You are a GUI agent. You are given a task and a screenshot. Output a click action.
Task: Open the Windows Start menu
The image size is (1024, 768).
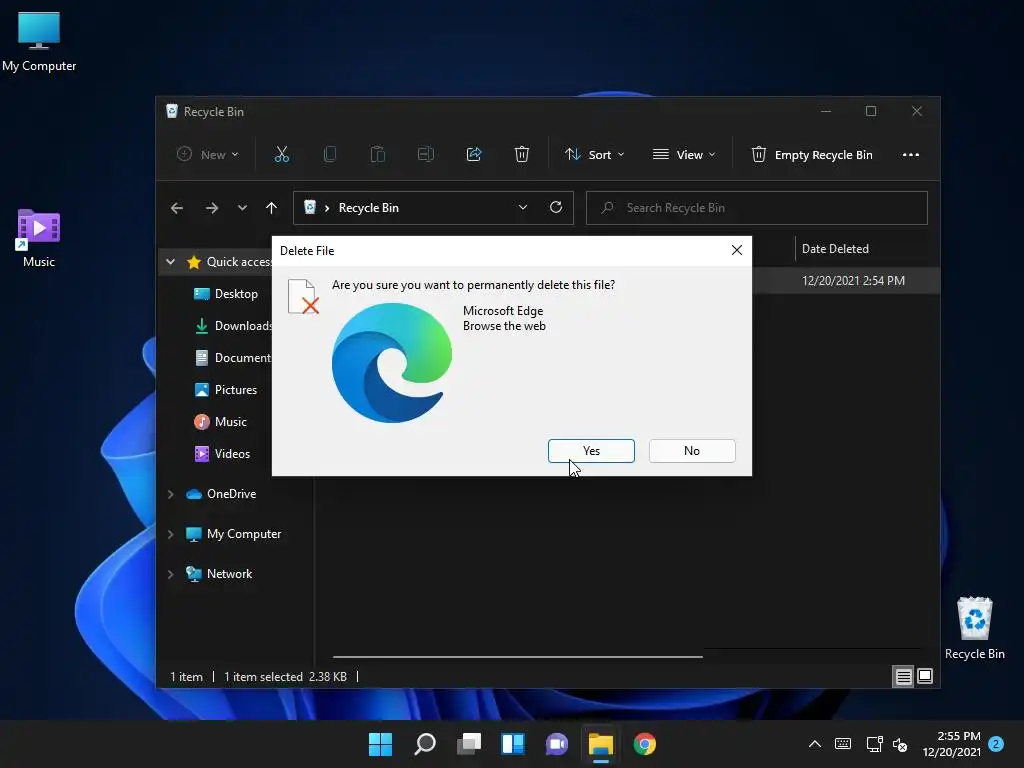tap(380, 744)
